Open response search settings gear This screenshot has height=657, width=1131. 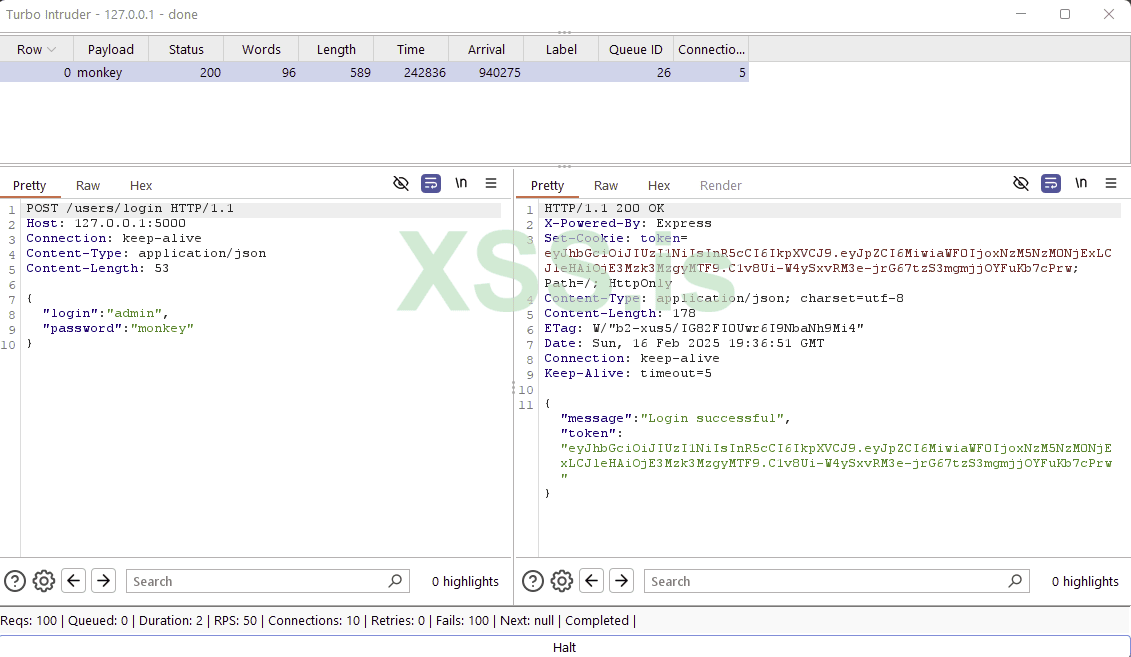point(562,581)
